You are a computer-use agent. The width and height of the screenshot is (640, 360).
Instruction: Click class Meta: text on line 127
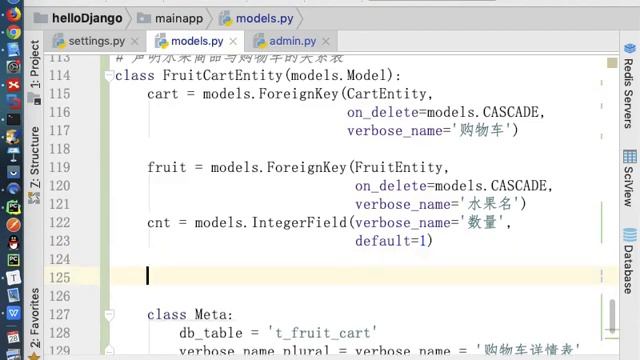coord(190,315)
